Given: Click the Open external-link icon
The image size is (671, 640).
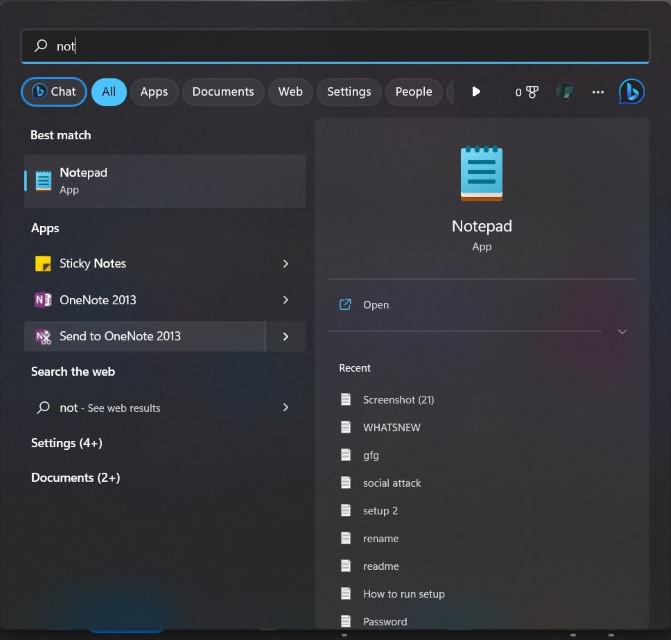Looking at the screenshot, I should click(345, 305).
